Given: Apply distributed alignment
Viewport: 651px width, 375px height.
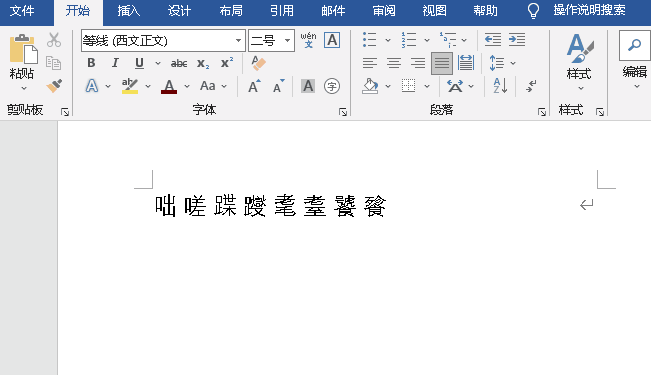Looking at the screenshot, I should click(x=466, y=63).
